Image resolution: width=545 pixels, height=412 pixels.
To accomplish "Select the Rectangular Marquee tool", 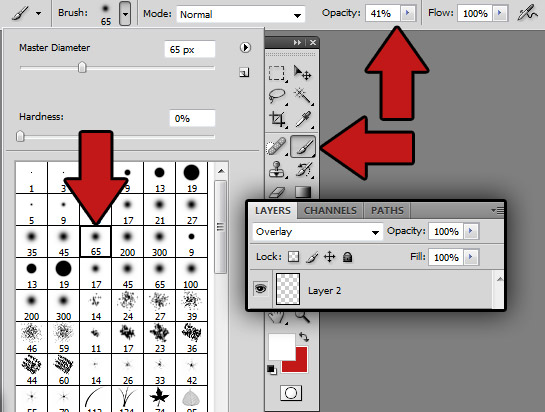I will point(277,73).
